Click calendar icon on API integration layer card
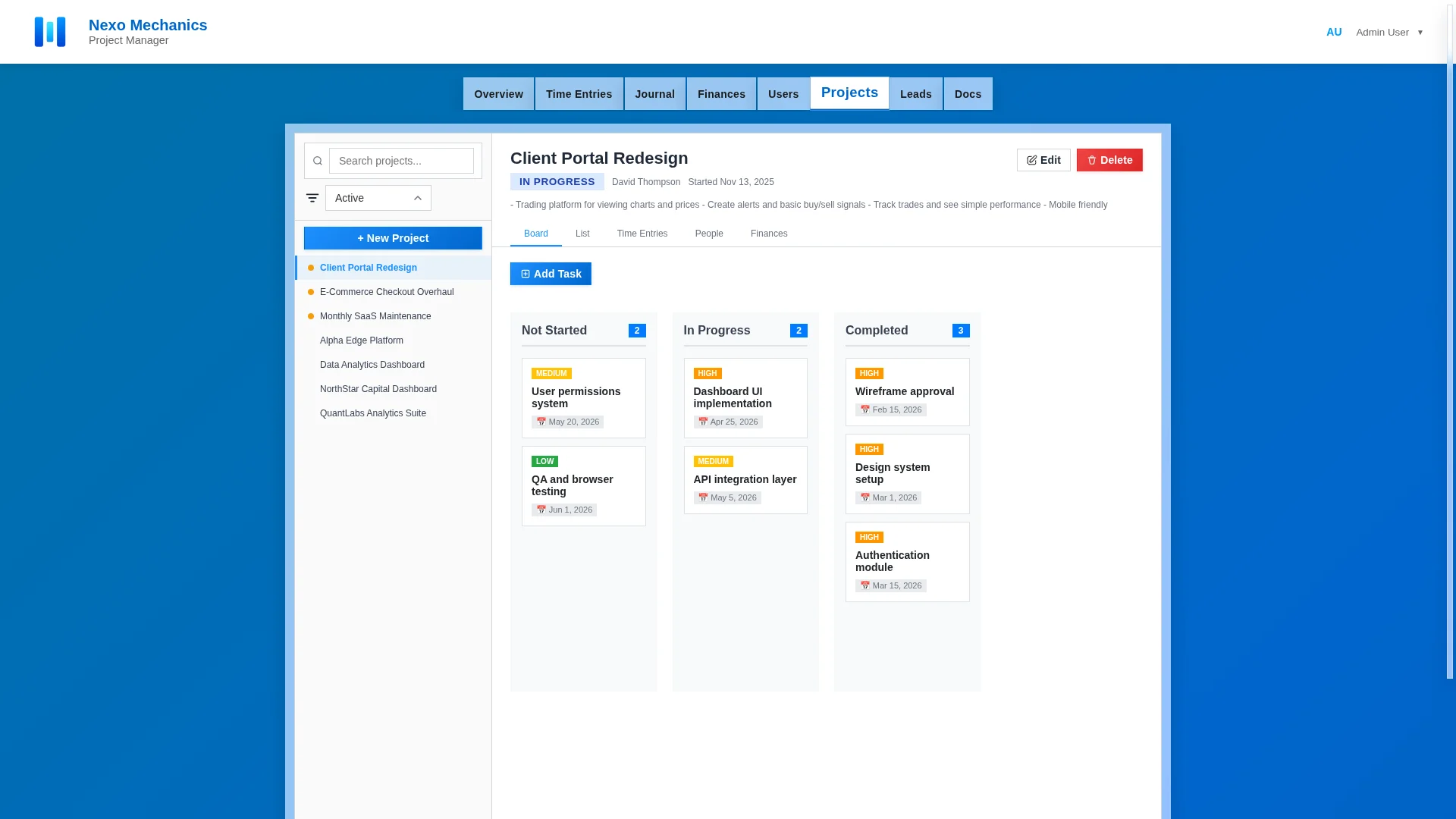The height and width of the screenshot is (819, 1456). click(x=703, y=497)
